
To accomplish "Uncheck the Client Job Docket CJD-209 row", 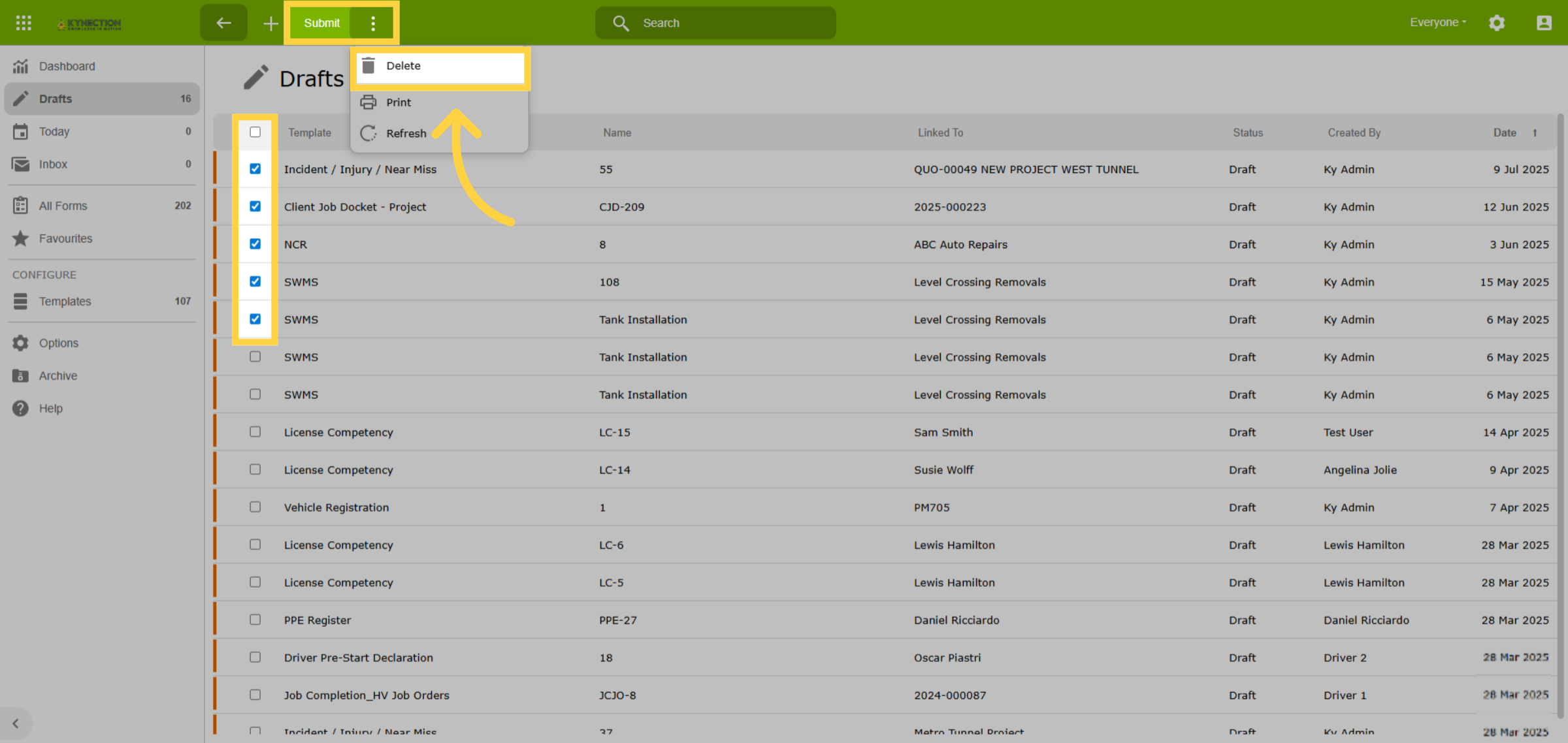I will (x=255, y=206).
